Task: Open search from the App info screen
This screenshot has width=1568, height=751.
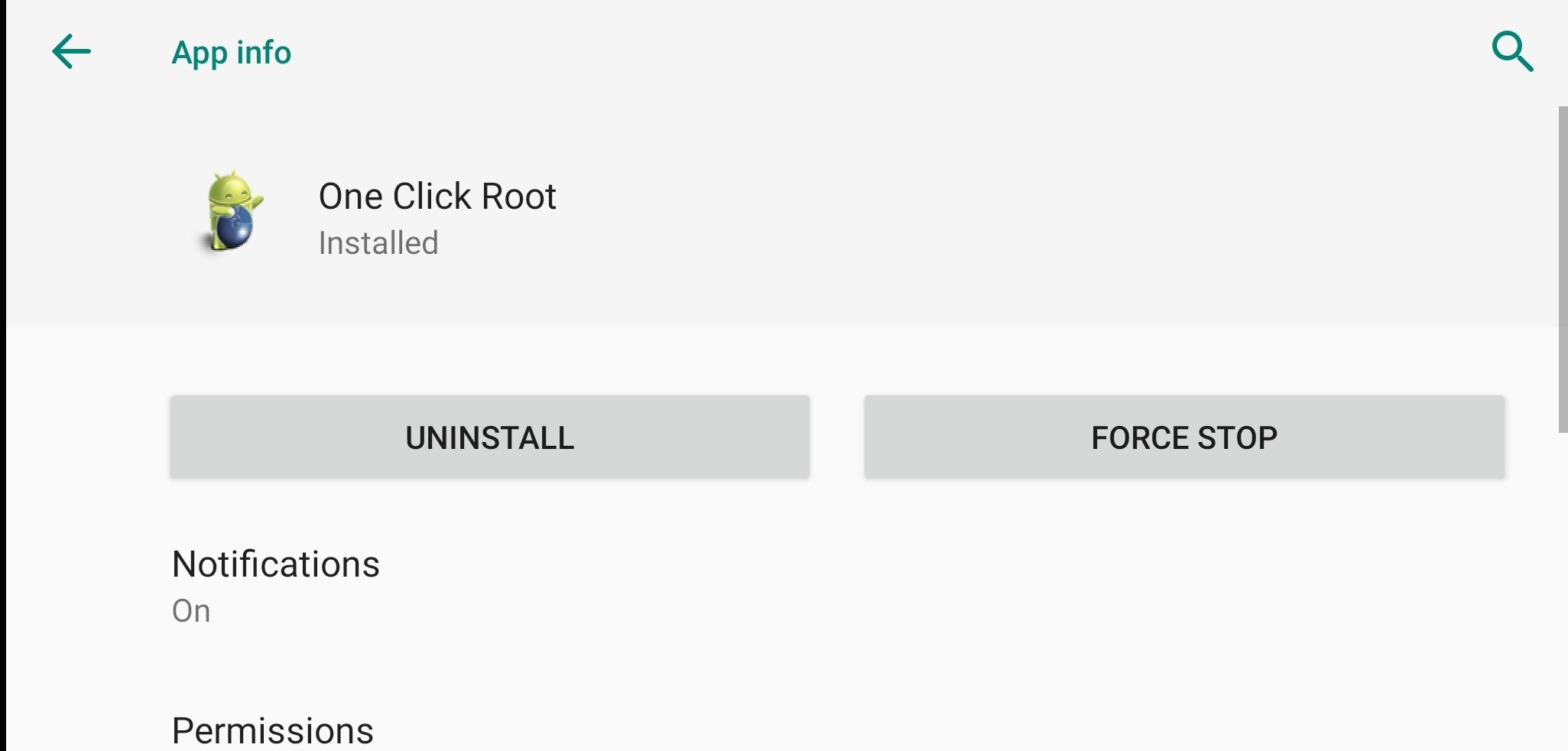Action: pos(1511,52)
